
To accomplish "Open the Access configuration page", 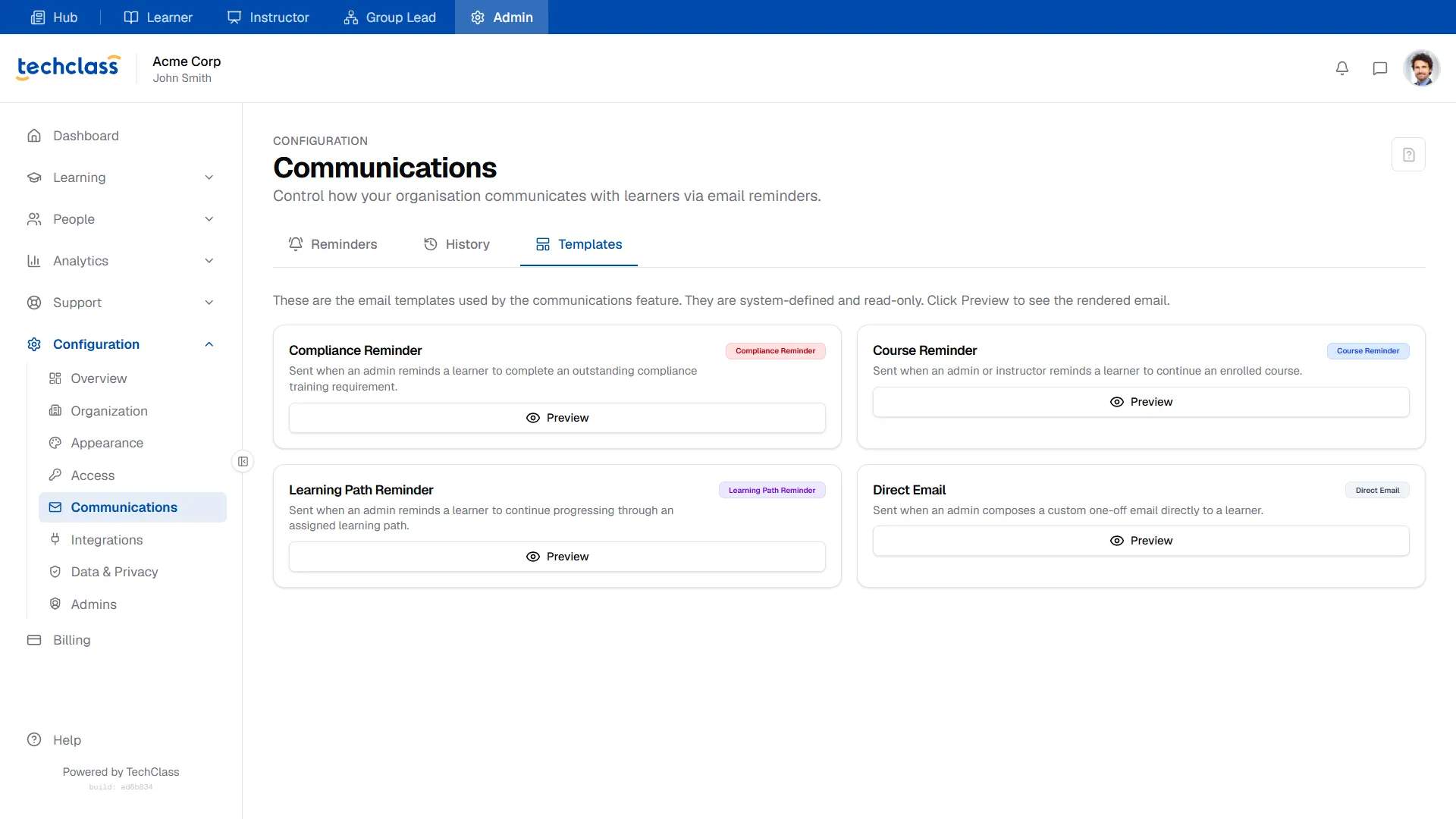I will [133, 475].
